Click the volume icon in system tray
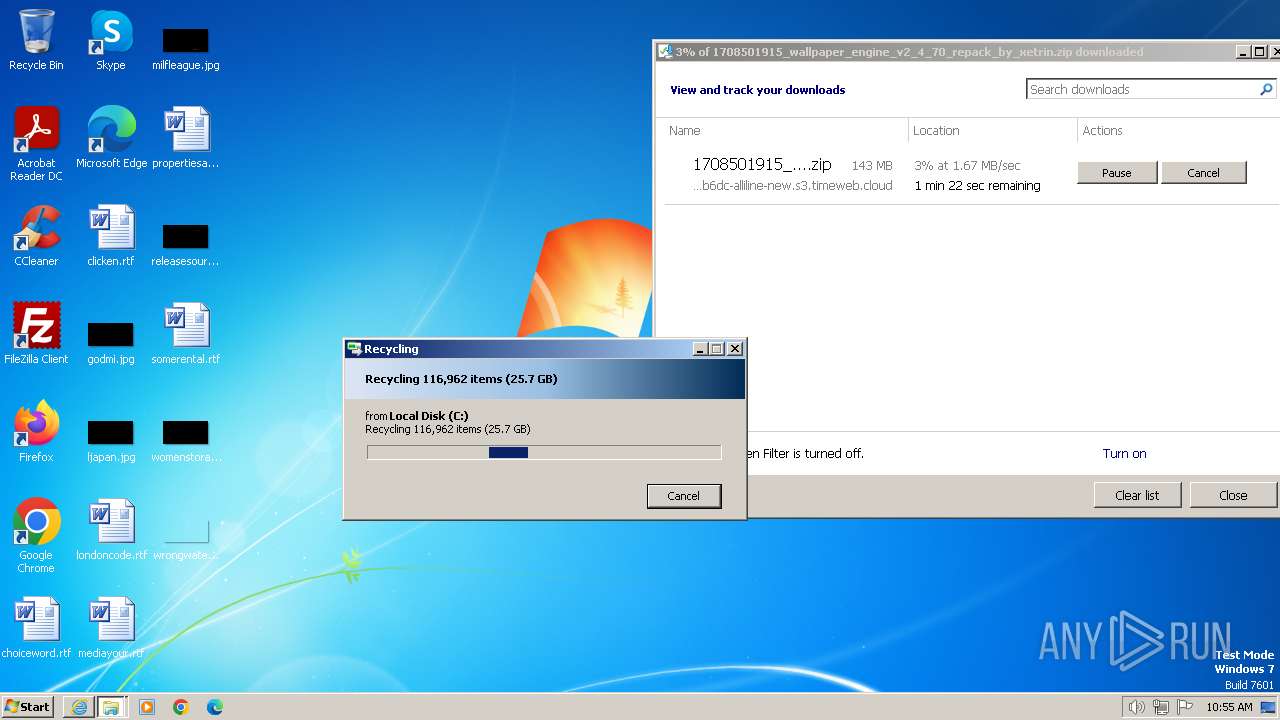 (x=1136, y=707)
